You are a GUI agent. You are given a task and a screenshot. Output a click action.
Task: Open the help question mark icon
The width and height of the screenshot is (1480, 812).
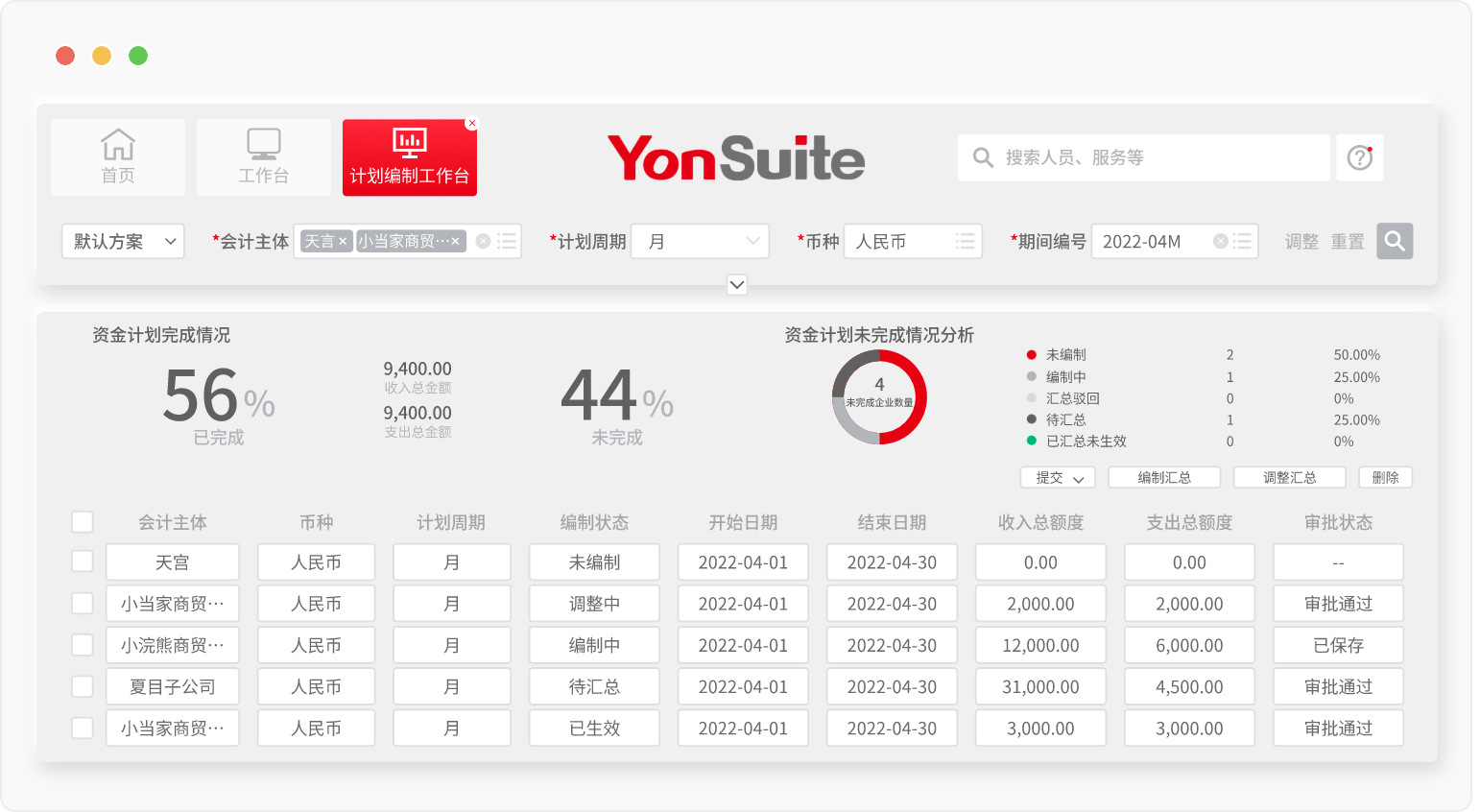[x=1360, y=157]
